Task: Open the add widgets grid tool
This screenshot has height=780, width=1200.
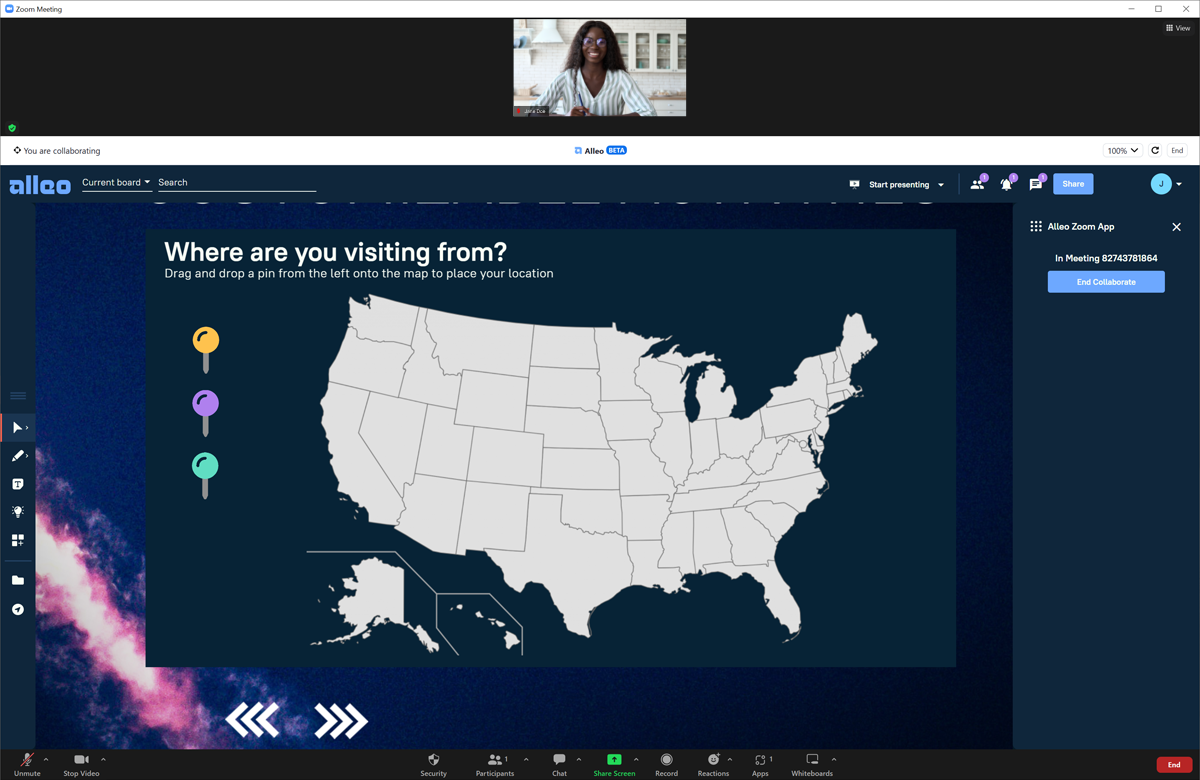Action: [17, 540]
